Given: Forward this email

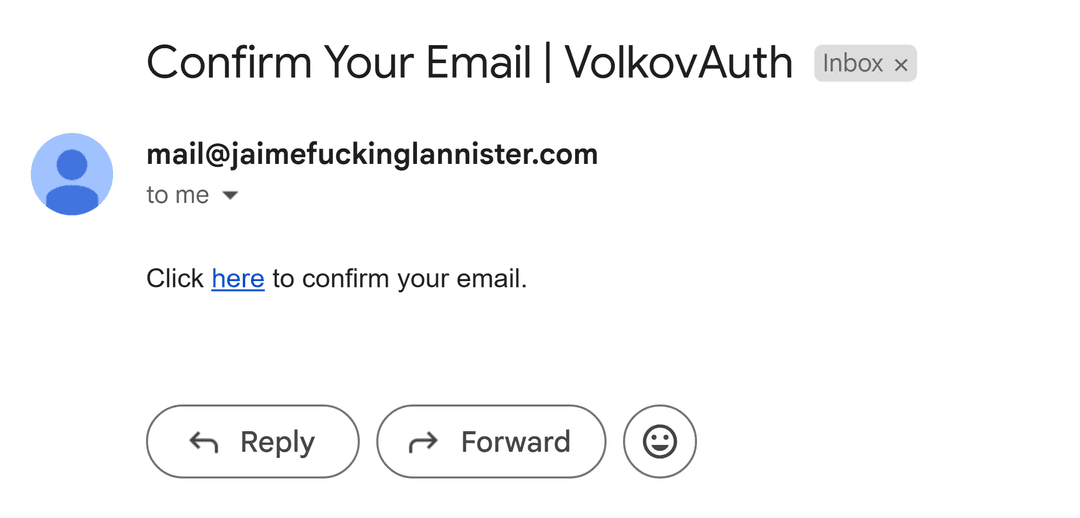Looking at the screenshot, I should click(491, 442).
